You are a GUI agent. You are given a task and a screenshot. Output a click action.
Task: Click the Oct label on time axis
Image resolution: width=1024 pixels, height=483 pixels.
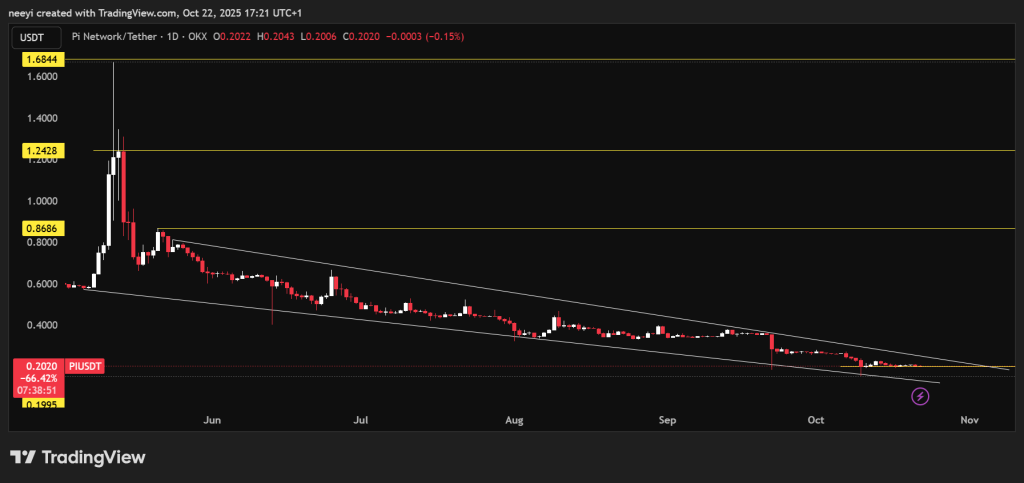[815, 421]
